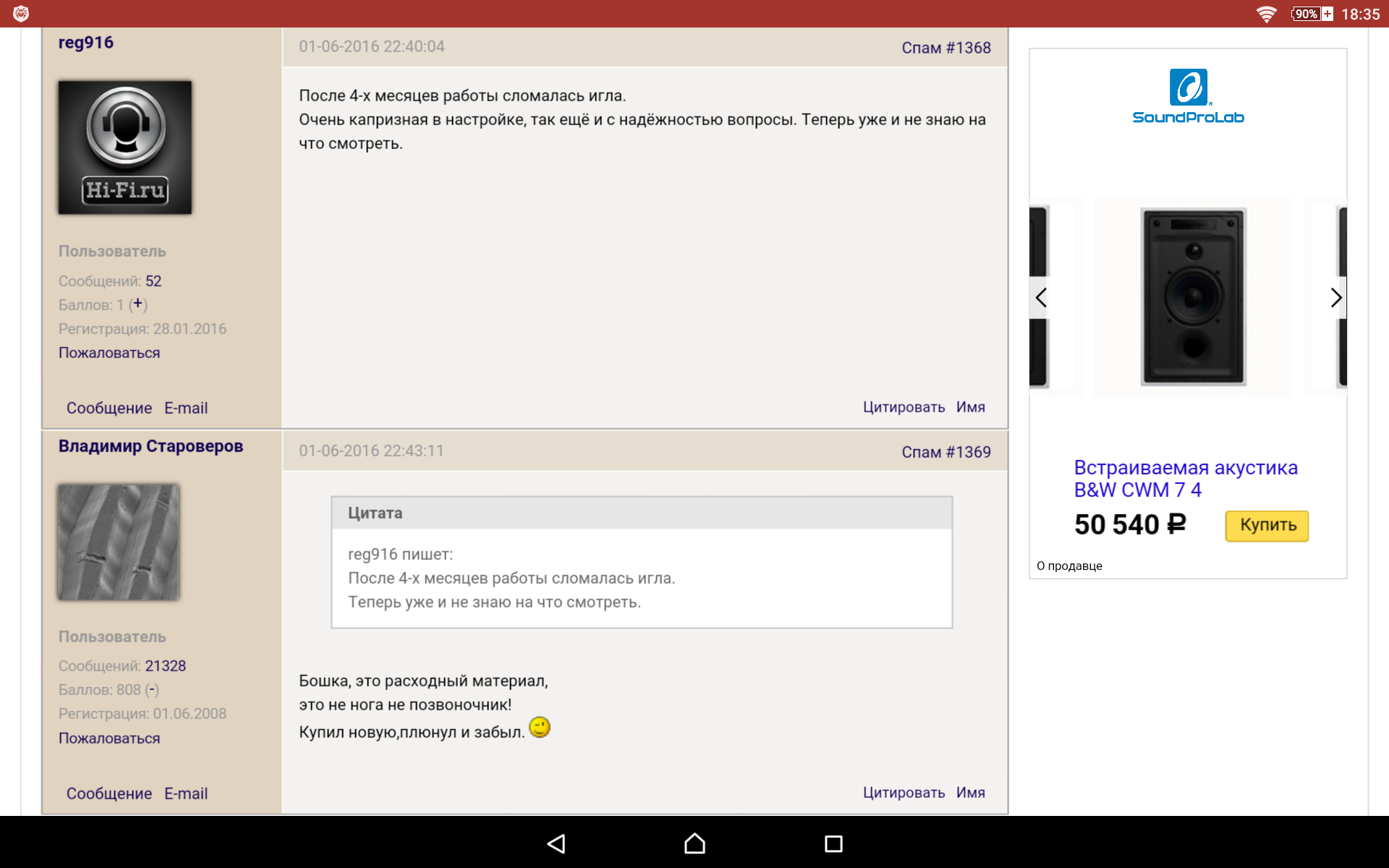This screenshot has height=868, width=1389.
Task: Open recent apps square icon
Action: pyautogui.click(x=833, y=843)
